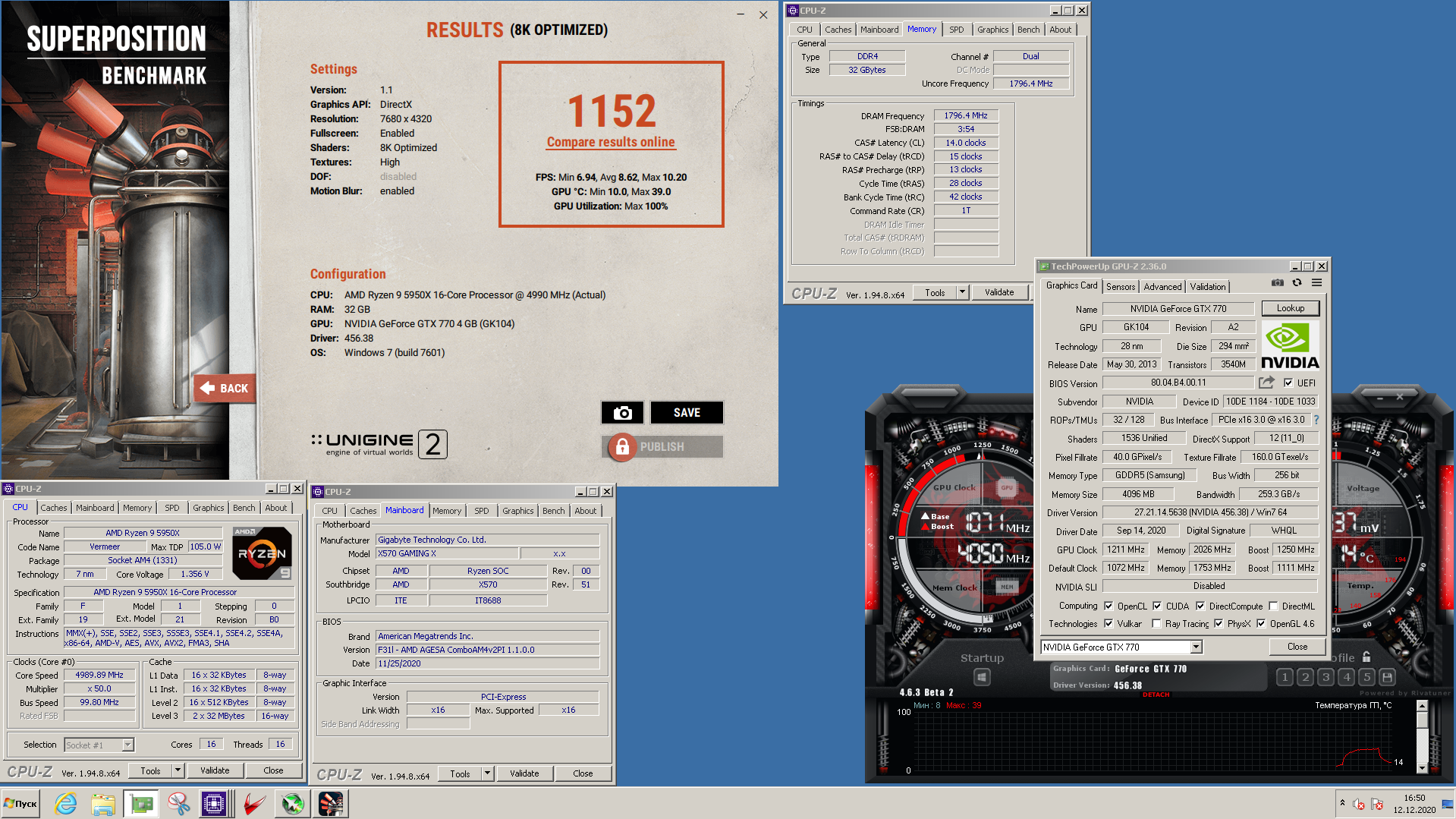Image resolution: width=1456 pixels, height=819 pixels.
Task: Open the Snipping Tool taskbar icon
Action: 179,804
